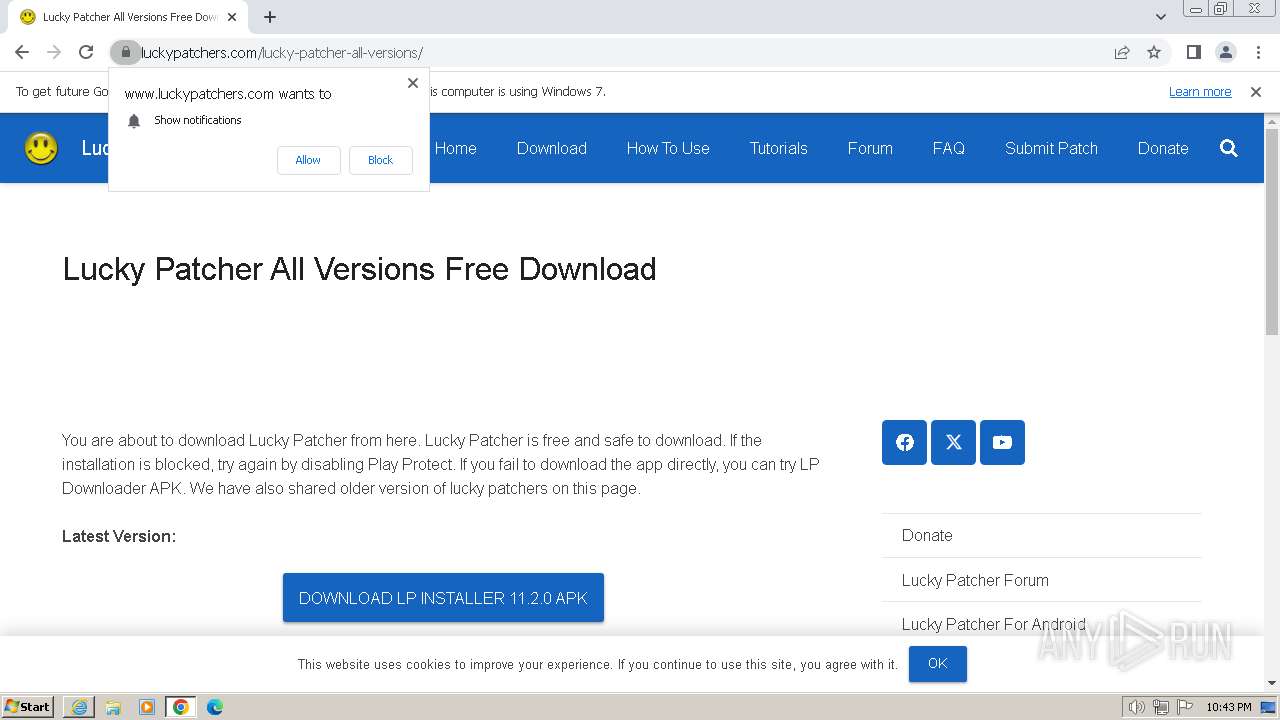Image resolution: width=1280 pixels, height=720 pixels.
Task: Open the Home menu item
Action: [x=455, y=148]
